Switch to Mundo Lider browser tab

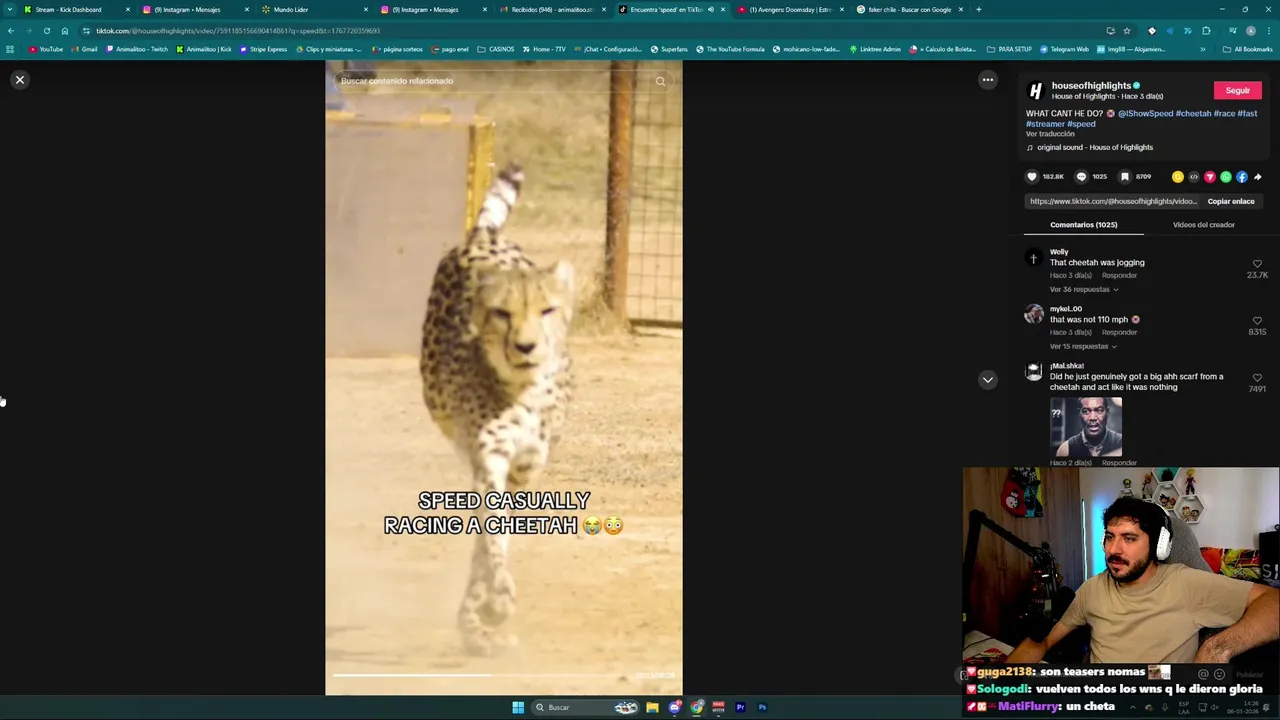pyautogui.click(x=314, y=10)
